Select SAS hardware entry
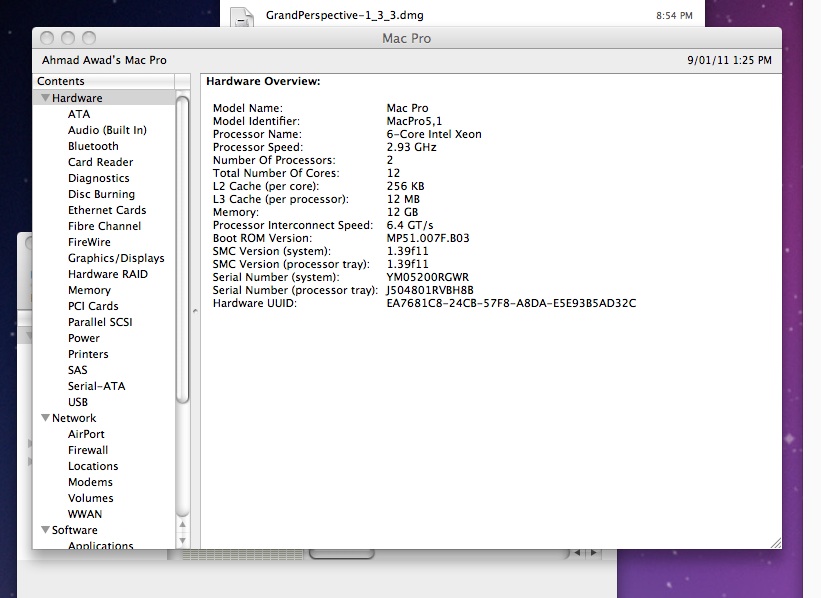The height and width of the screenshot is (598, 821). 77,370
